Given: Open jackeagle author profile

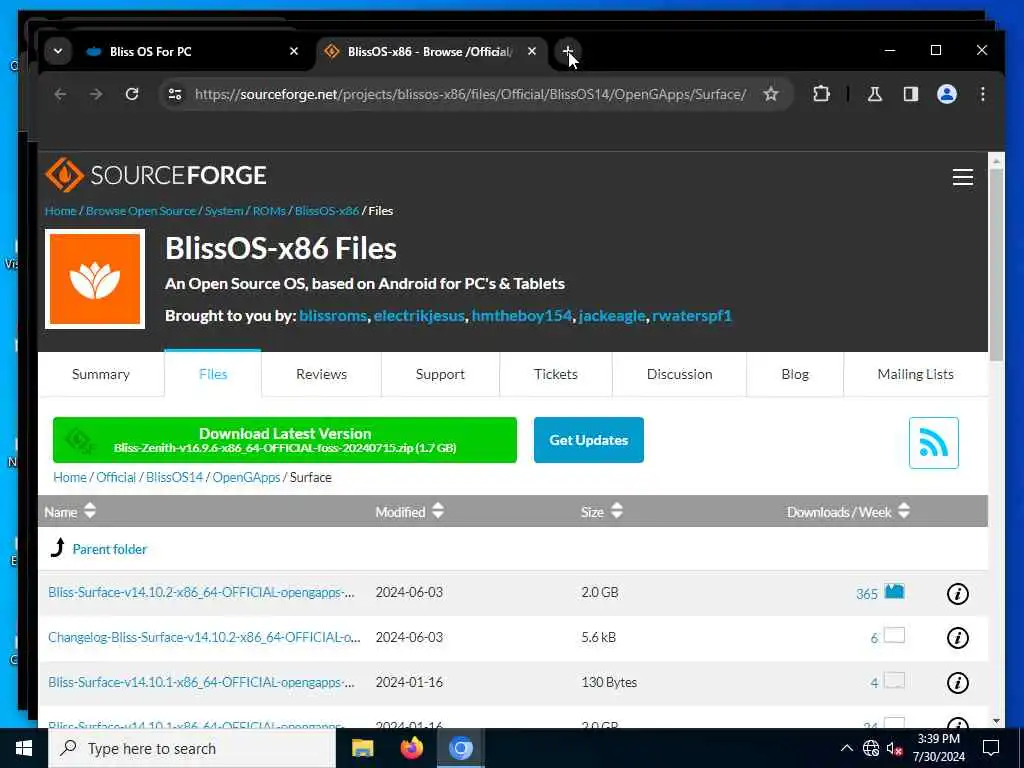Looking at the screenshot, I should [612, 316].
